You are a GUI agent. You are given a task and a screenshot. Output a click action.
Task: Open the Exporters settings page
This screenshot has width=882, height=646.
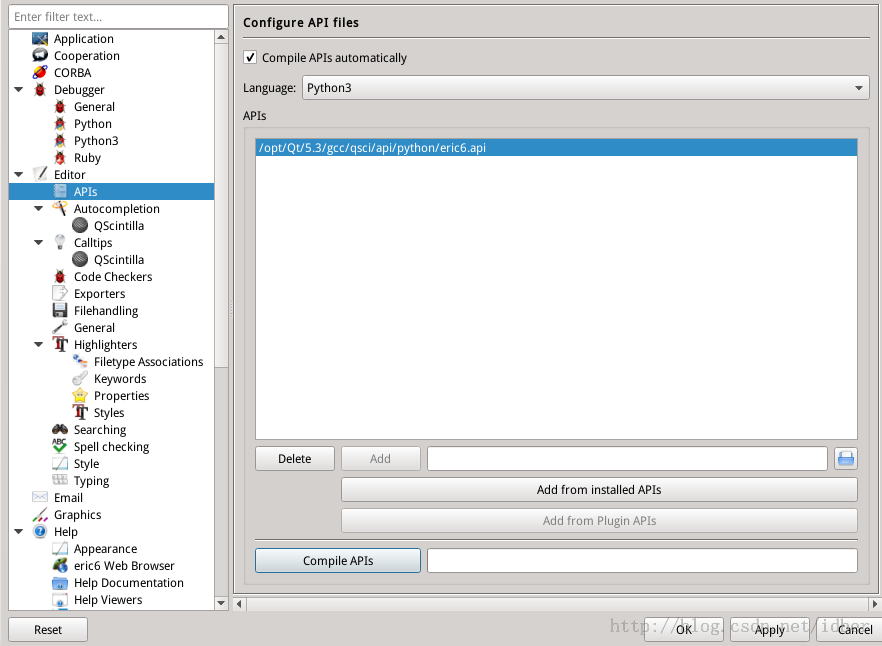(x=100, y=293)
